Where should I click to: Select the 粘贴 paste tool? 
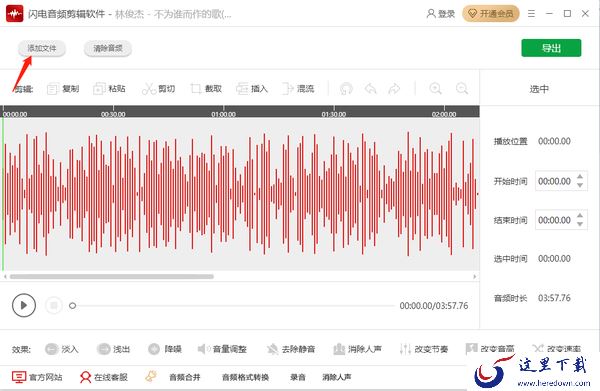[x=109, y=89]
